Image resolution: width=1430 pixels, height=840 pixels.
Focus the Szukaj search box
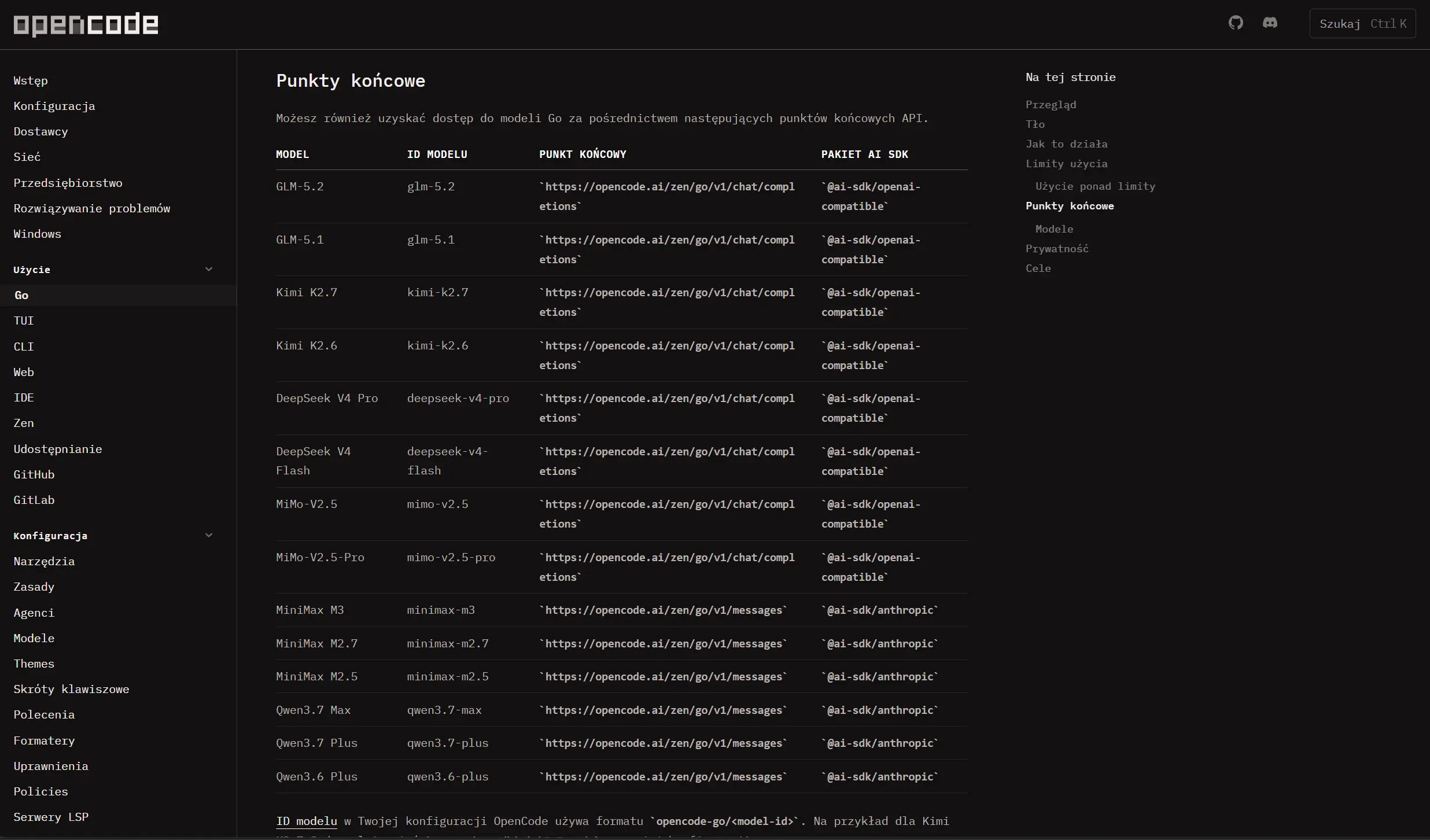pyautogui.click(x=1362, y=24)
